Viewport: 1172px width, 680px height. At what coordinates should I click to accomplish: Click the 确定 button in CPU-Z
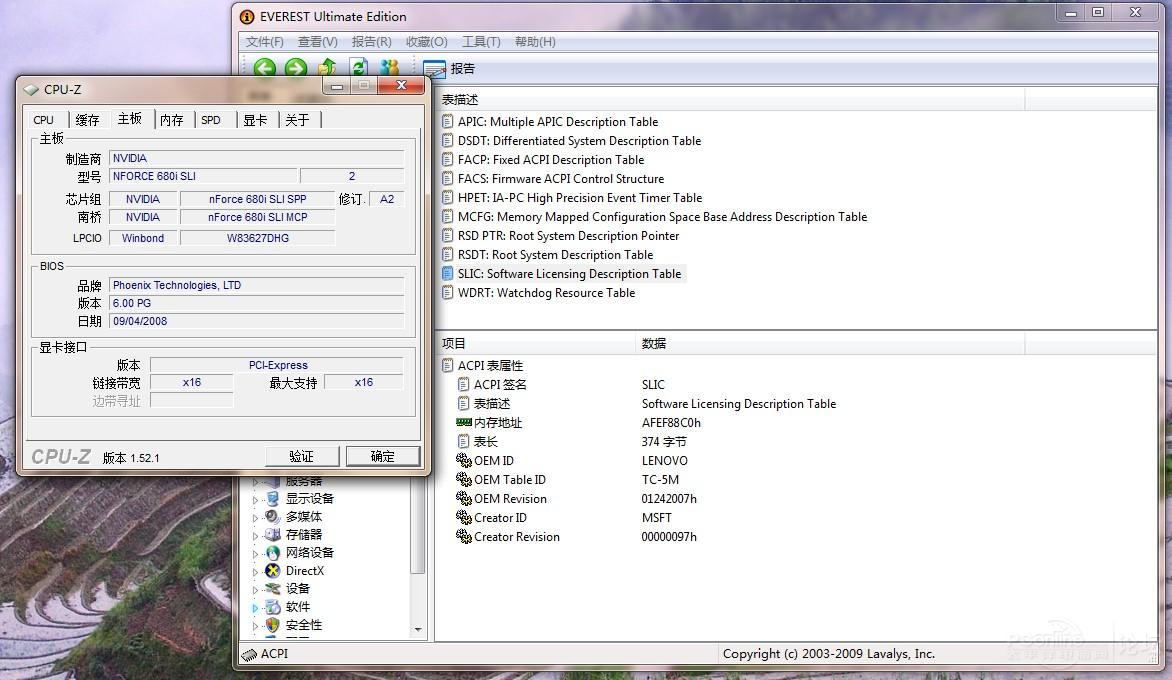(383, 457)
